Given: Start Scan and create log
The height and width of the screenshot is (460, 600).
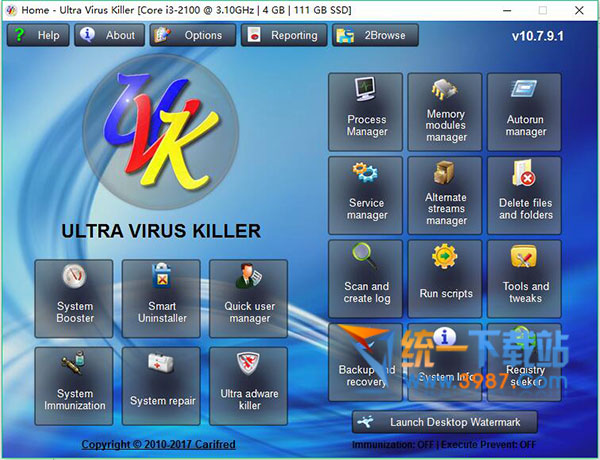Looking at the screenshot, I should pos(365,279).
